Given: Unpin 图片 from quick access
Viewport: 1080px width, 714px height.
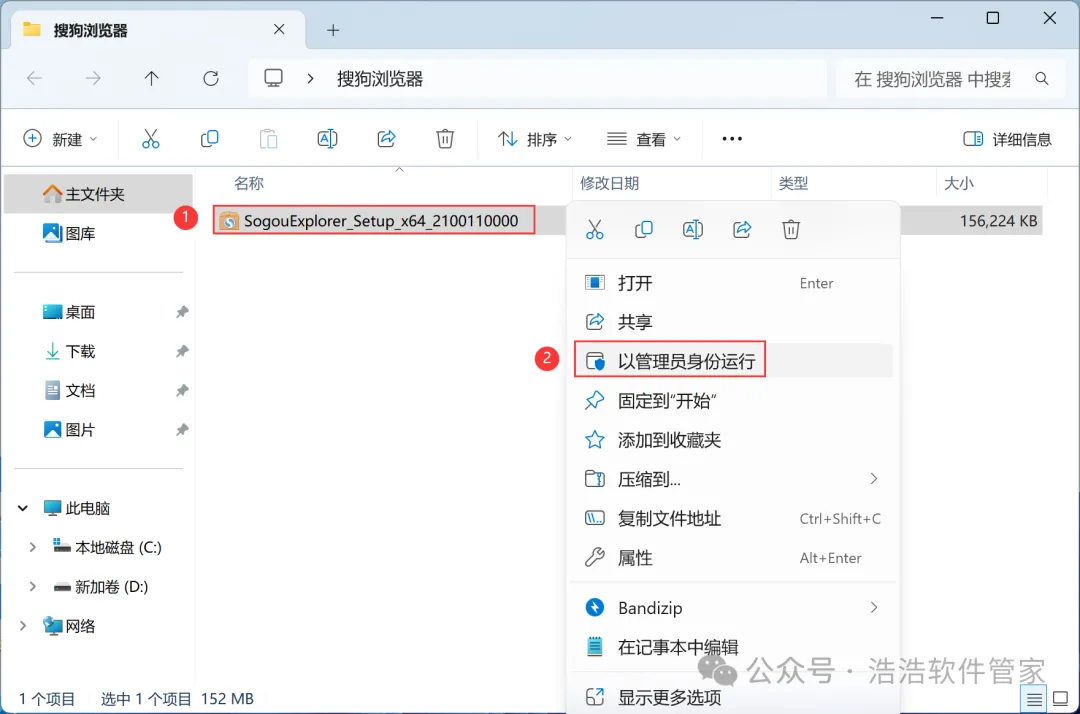Looking at the screenshot, I should coord(182,430).
